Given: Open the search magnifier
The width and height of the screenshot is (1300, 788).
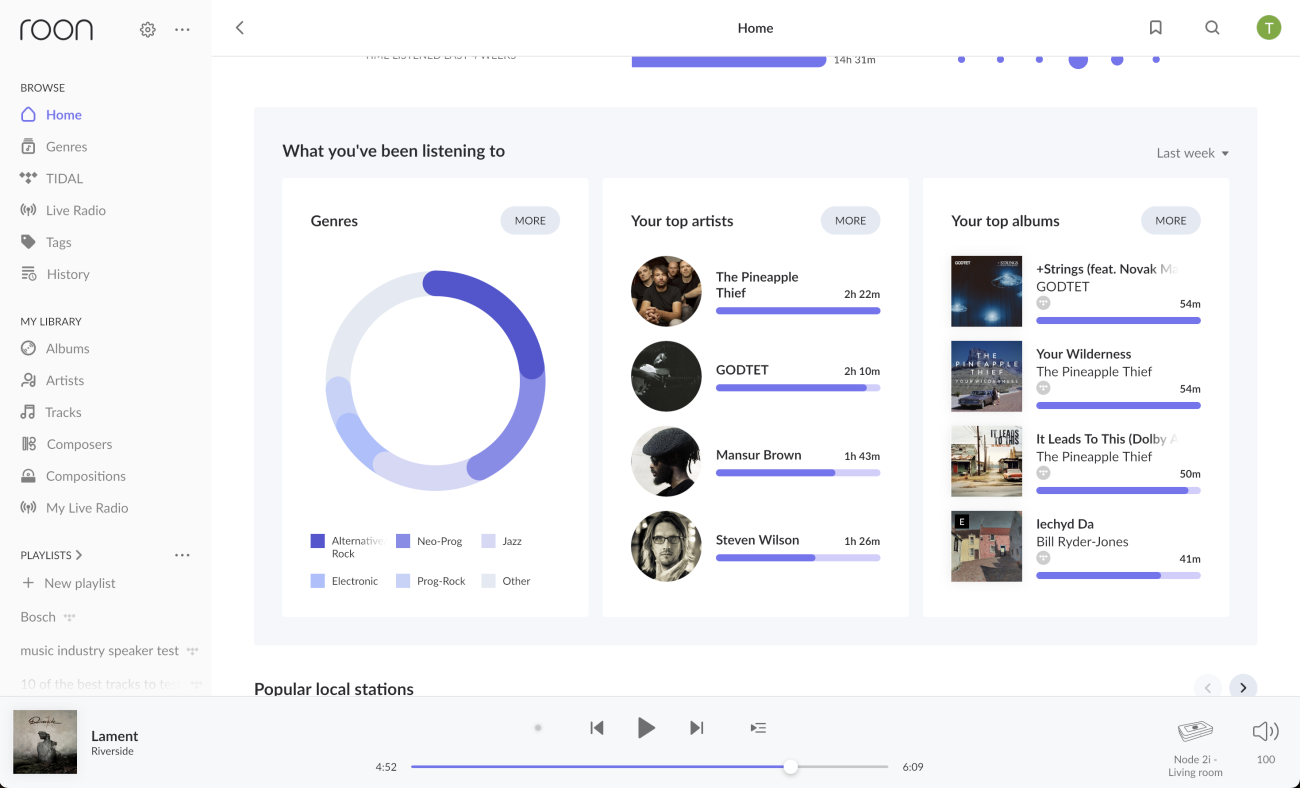Looking at the screenshot, I should [x=1212, y=28].
